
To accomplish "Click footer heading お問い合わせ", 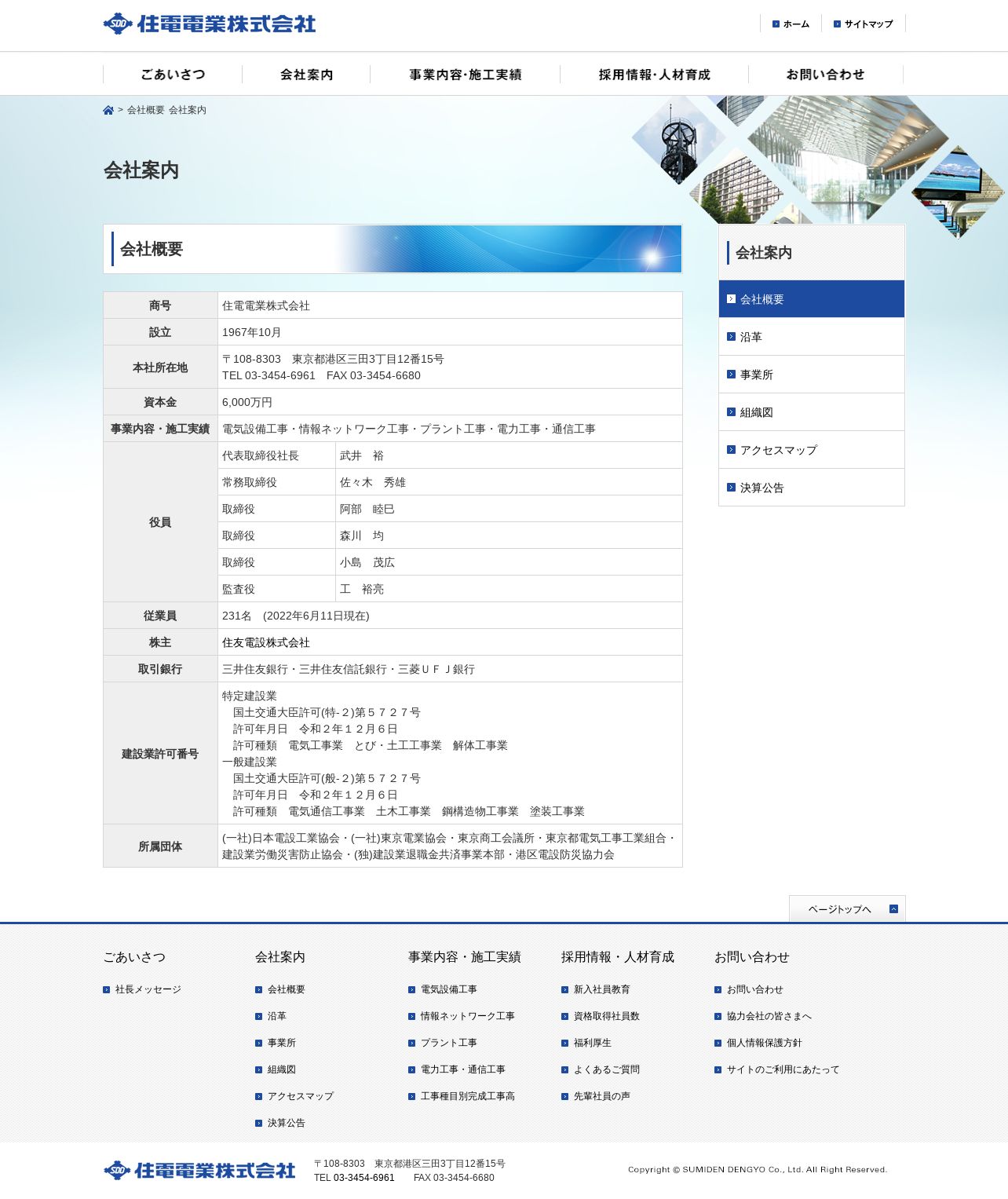I will pyautogui.click(x=751, y=957).
